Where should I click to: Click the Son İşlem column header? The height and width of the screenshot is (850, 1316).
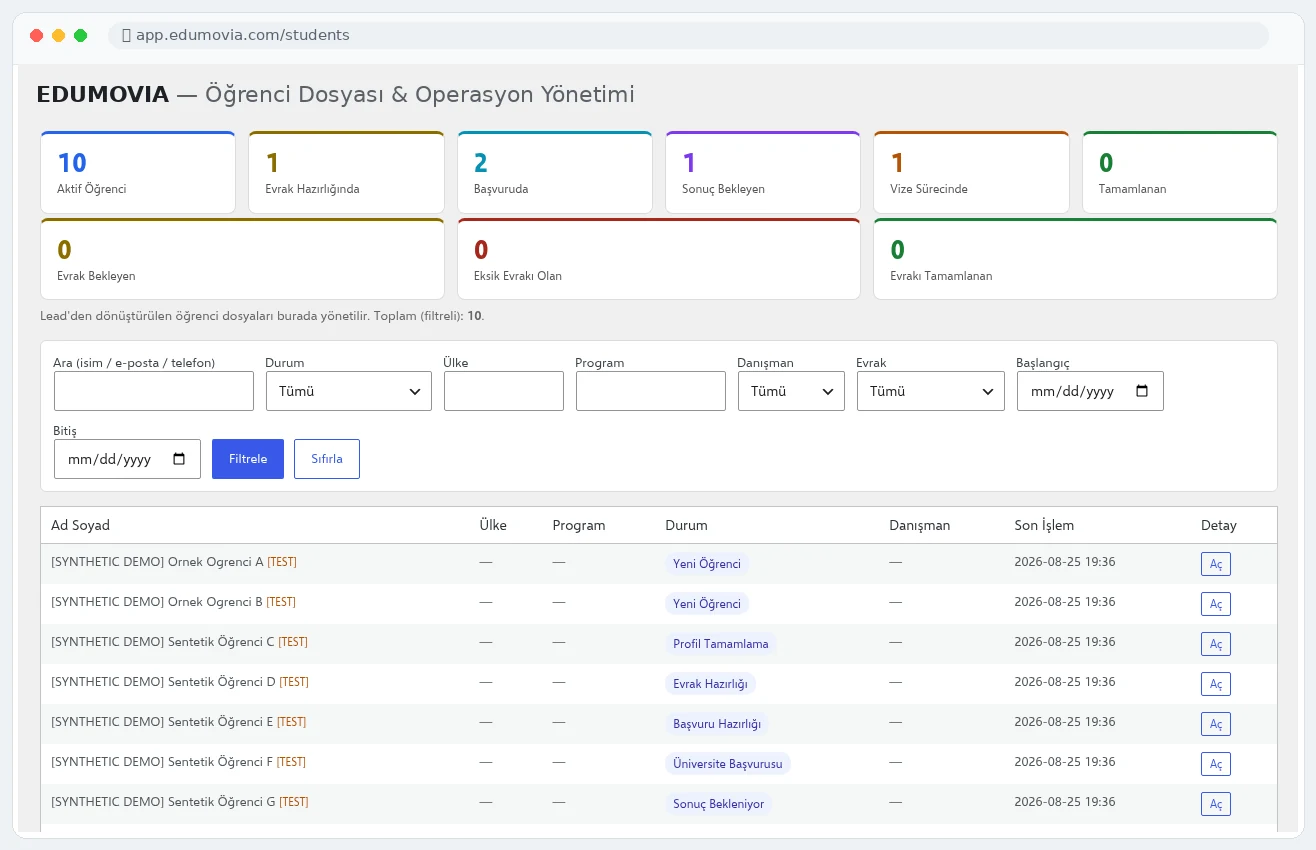coord(1044,525)
